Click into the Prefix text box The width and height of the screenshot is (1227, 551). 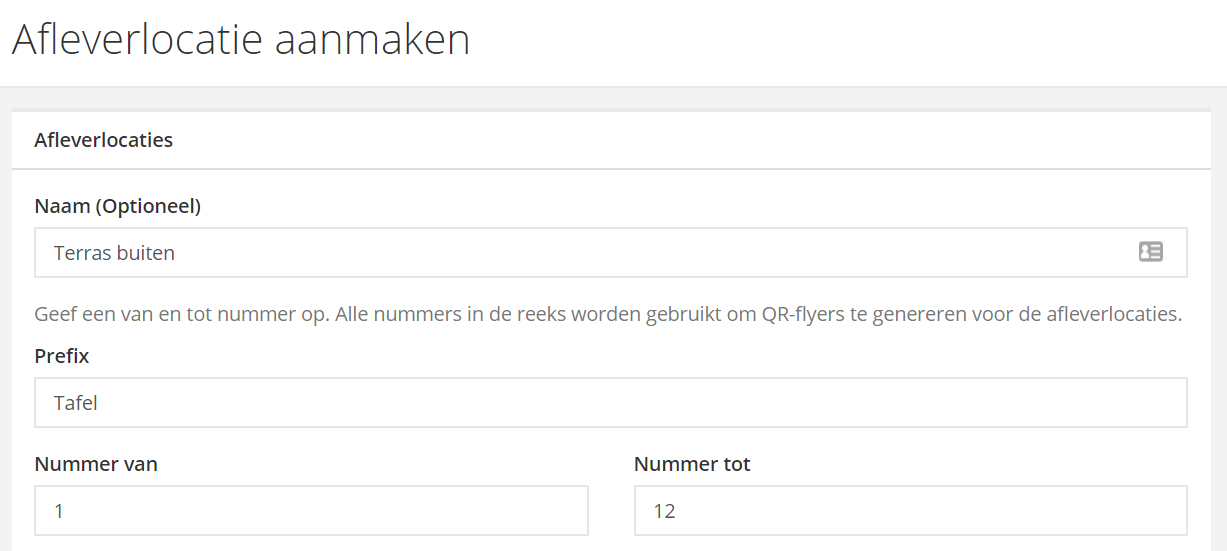610,402
